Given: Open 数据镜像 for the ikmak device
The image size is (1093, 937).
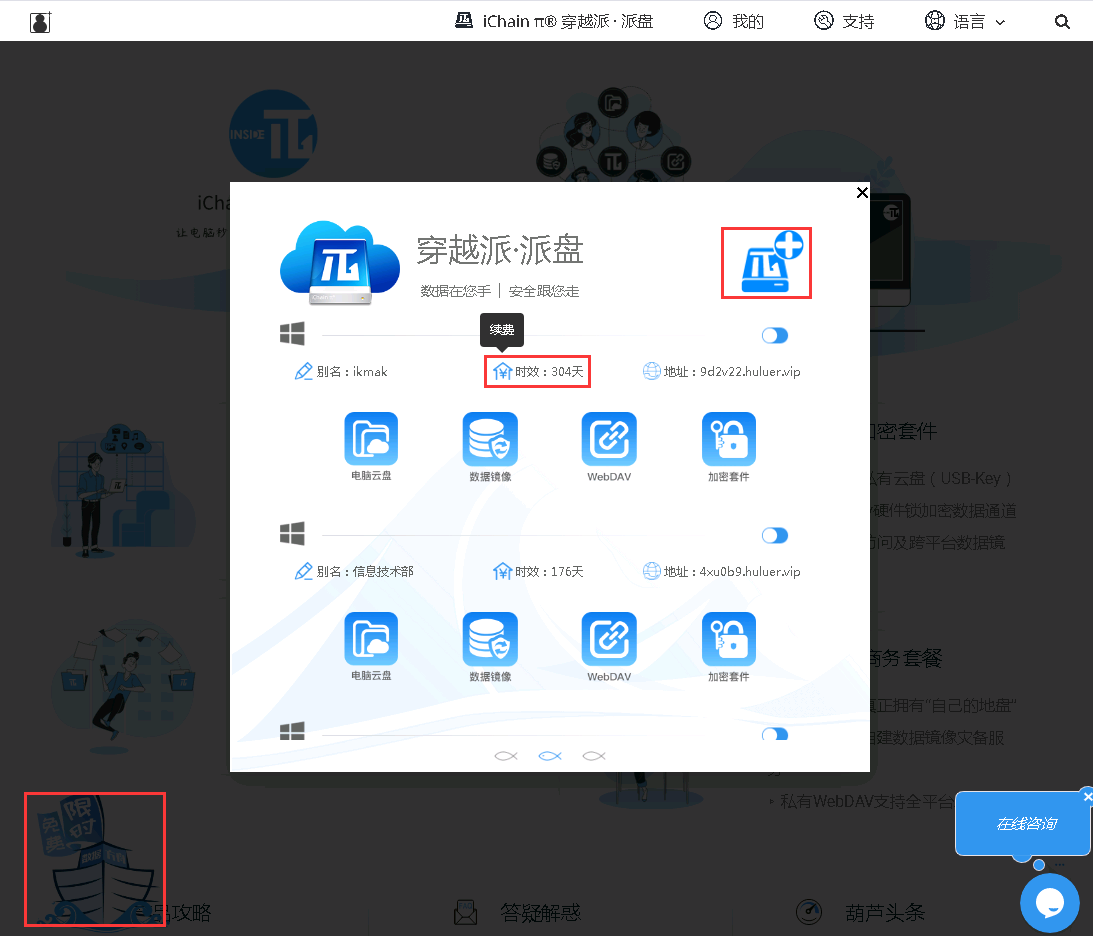Looking at the screenshot, I should (490, 446).
